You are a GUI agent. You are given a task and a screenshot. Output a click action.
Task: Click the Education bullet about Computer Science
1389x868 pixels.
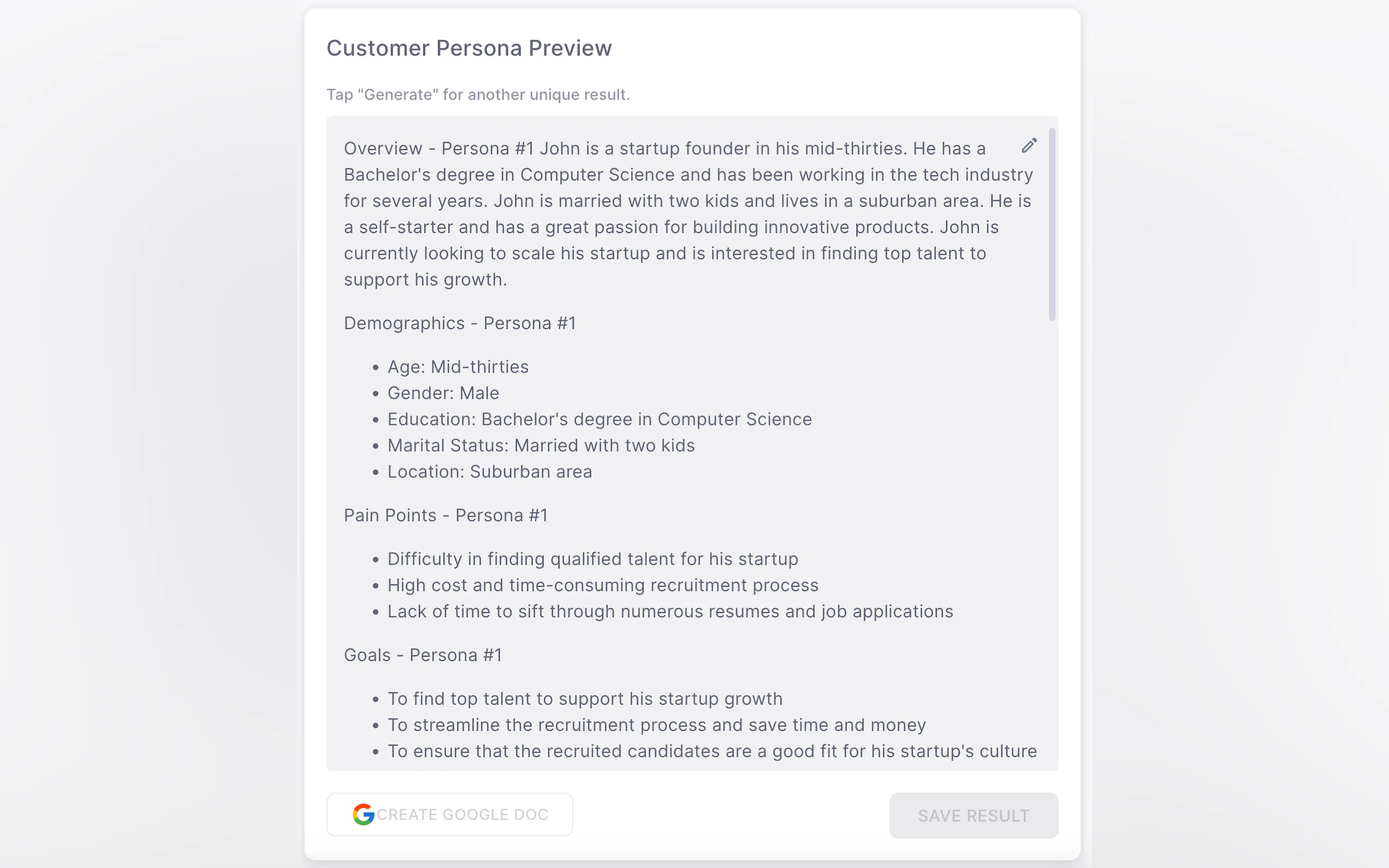pos(599,420)
